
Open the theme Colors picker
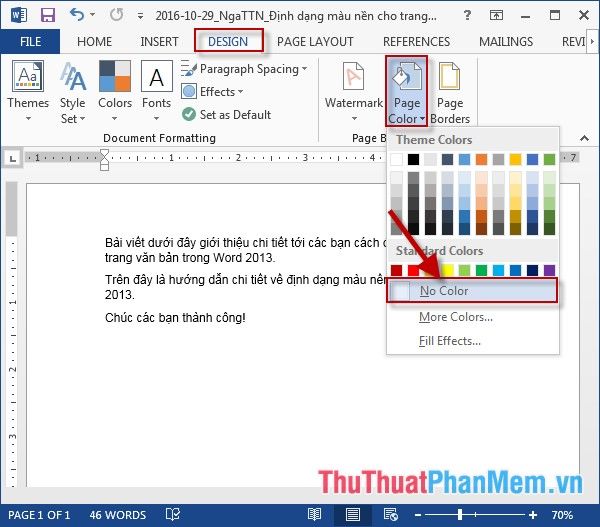115,91
